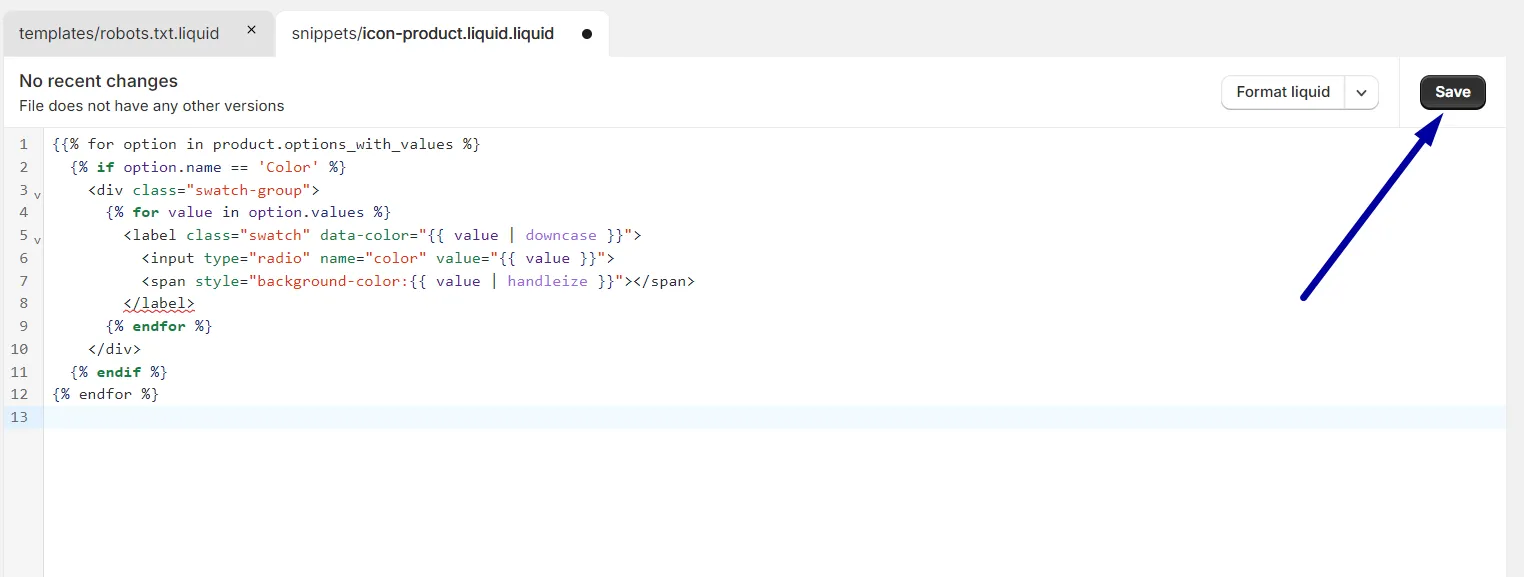
Task: Collapse the code fold at line 3
Action: 37,195
